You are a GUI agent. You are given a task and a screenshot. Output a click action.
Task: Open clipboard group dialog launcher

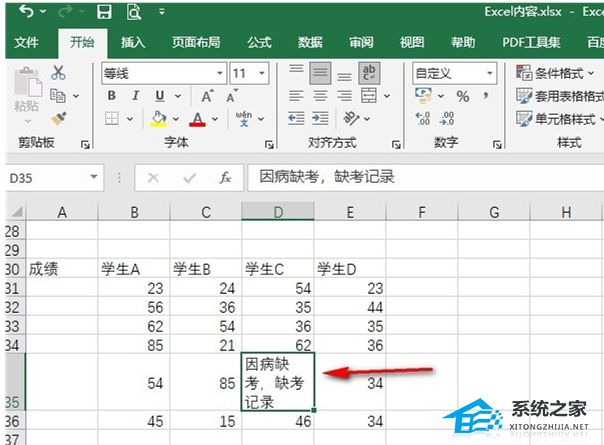(85, 144)
